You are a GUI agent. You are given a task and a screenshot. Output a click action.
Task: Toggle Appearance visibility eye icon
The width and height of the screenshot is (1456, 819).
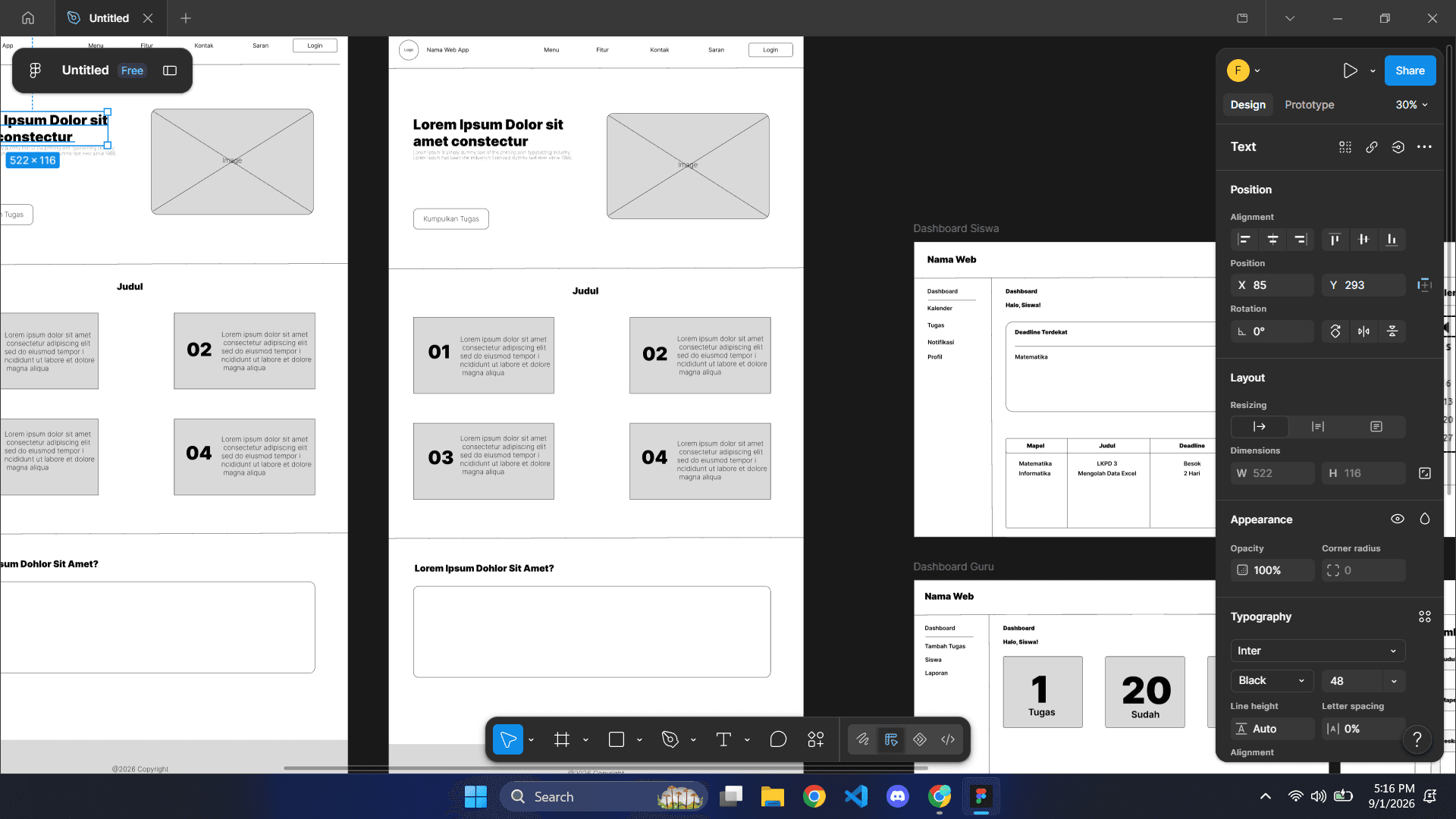pyautogui.click(x=1398, y=519)
